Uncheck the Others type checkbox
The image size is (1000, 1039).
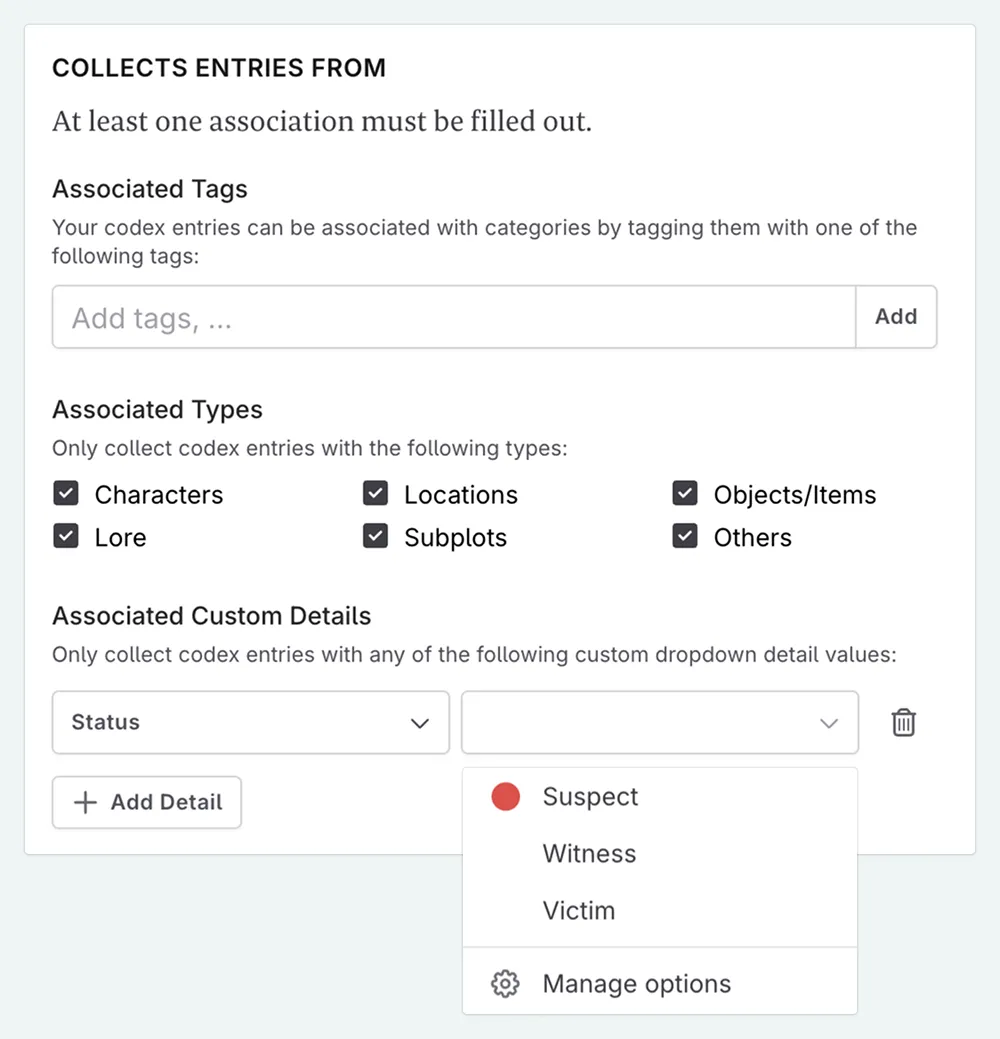coord(685,537)
